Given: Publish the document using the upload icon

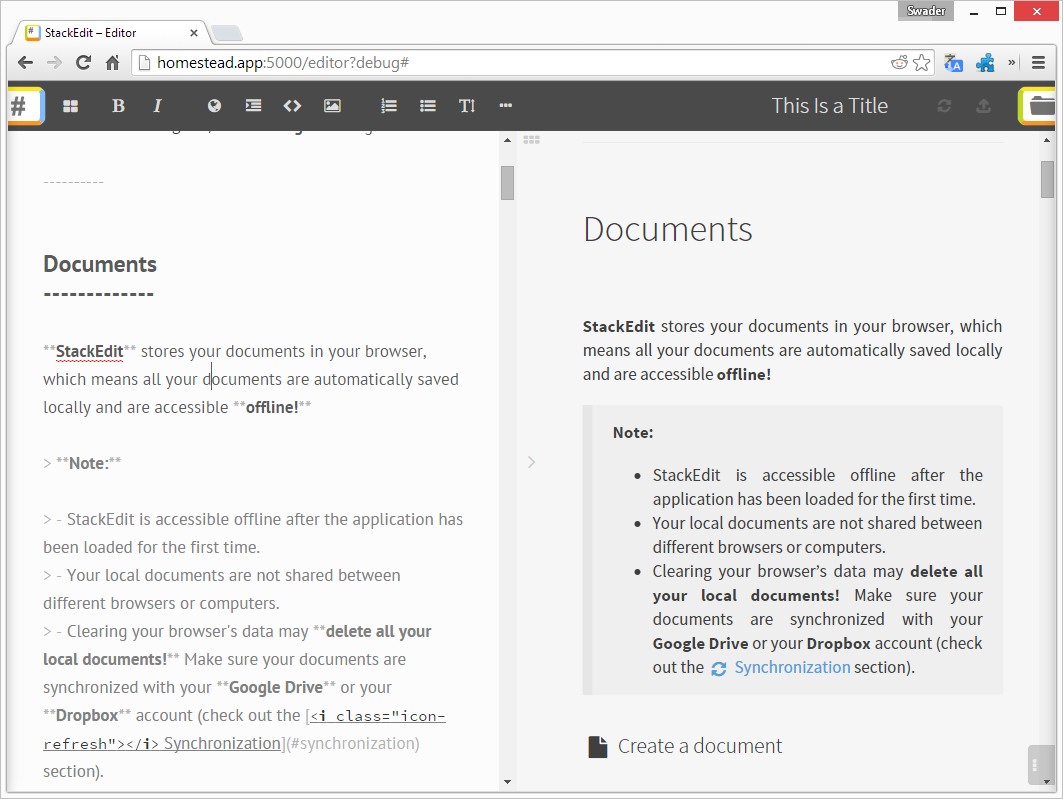Looking at the screenshot, I should pyautogui.click(x=983, y=105).
